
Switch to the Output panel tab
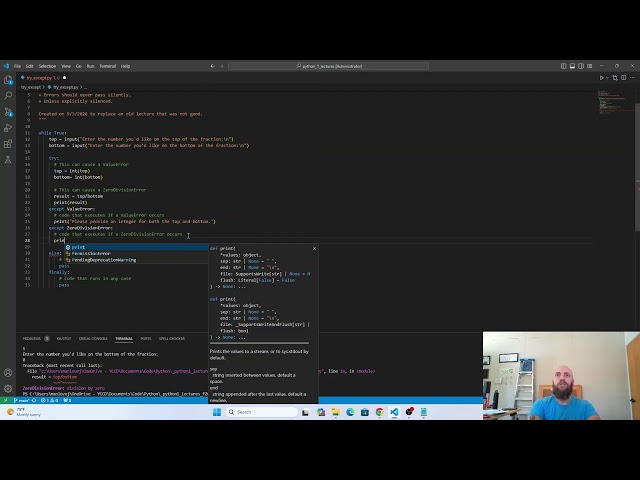point(64,338)
